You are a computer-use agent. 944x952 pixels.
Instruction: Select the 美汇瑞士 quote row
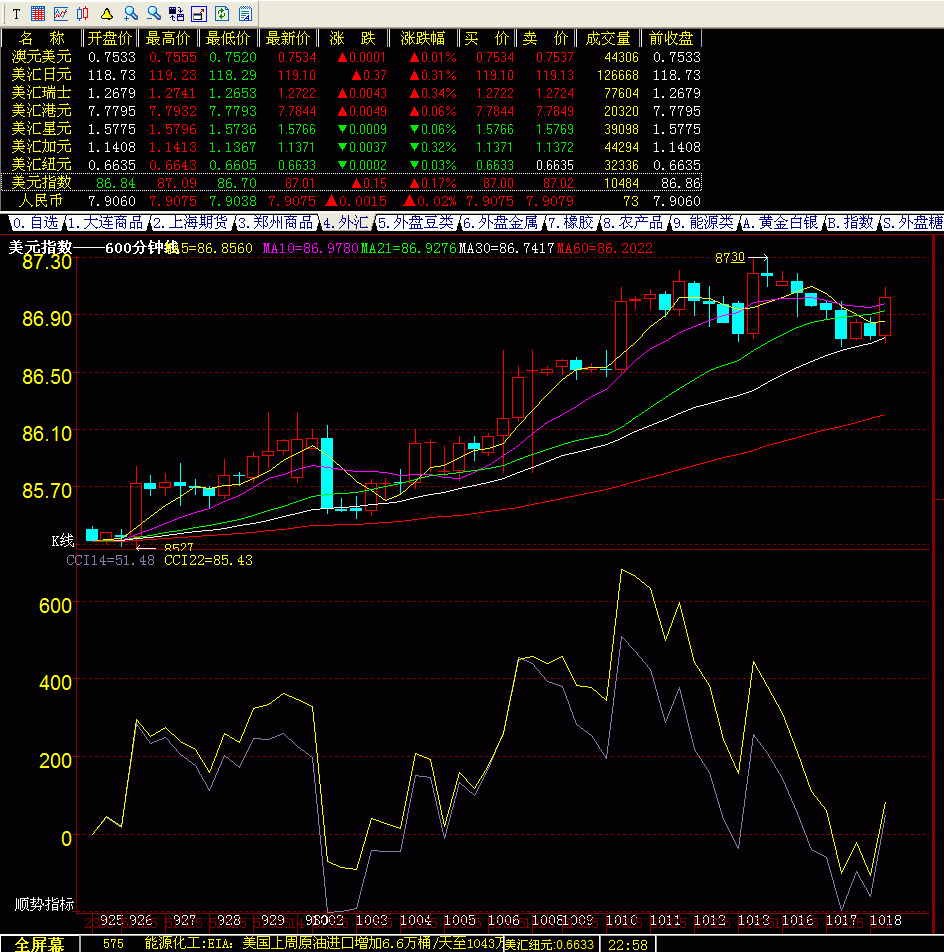pos(352,93)
